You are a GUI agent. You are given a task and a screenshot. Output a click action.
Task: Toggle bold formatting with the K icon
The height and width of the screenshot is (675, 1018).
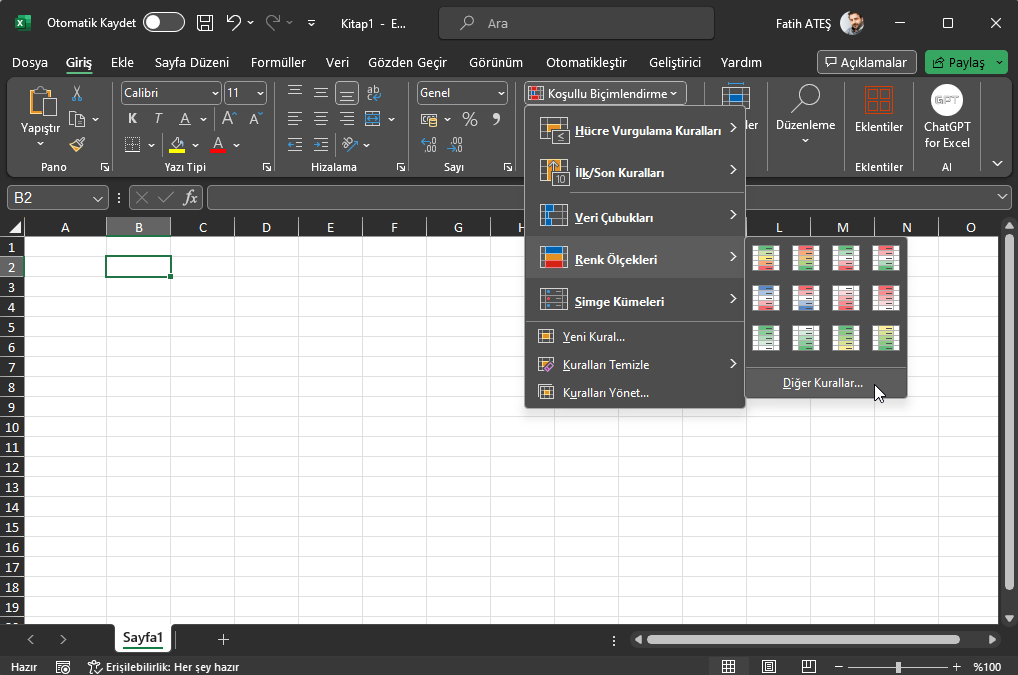[131, 117]
